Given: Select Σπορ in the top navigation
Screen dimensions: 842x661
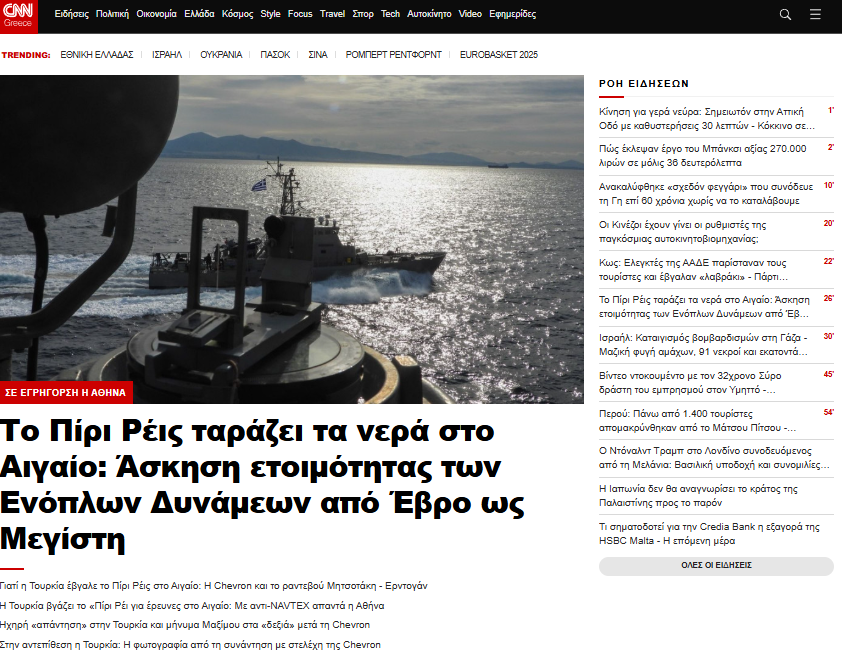Looking at the screenshot, I should pos(363,14).
